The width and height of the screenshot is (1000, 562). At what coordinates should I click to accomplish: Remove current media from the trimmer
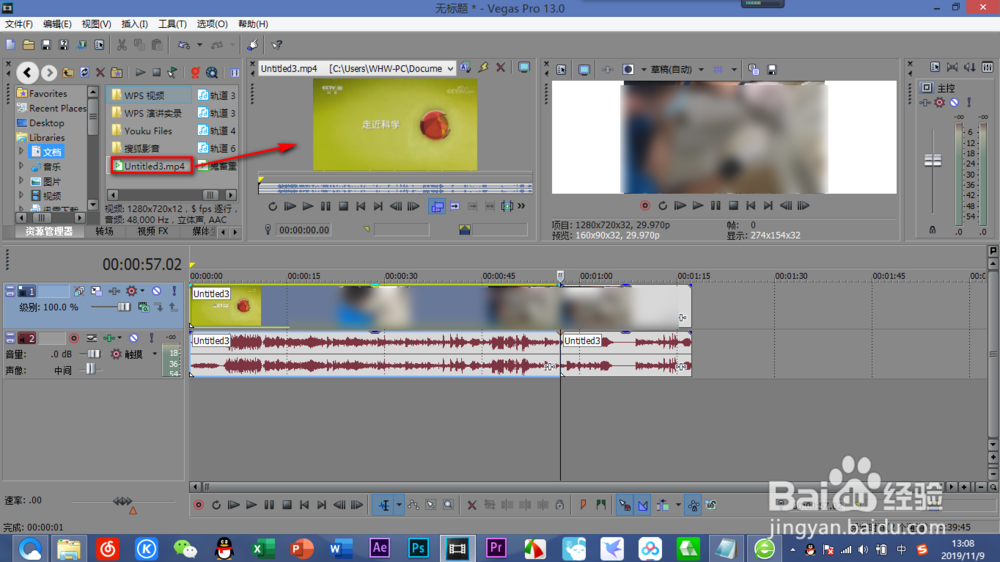coord(501,68)
